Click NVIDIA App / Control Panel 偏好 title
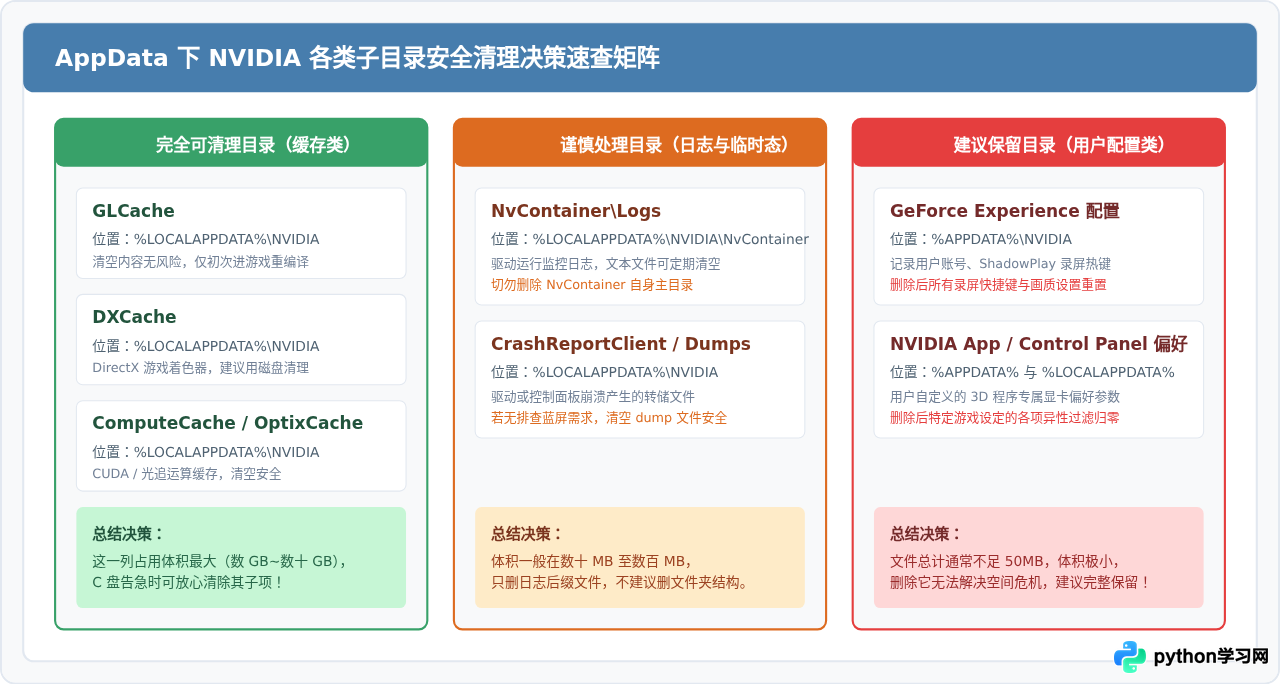The image size is (1280, 685). [1039, 344]
